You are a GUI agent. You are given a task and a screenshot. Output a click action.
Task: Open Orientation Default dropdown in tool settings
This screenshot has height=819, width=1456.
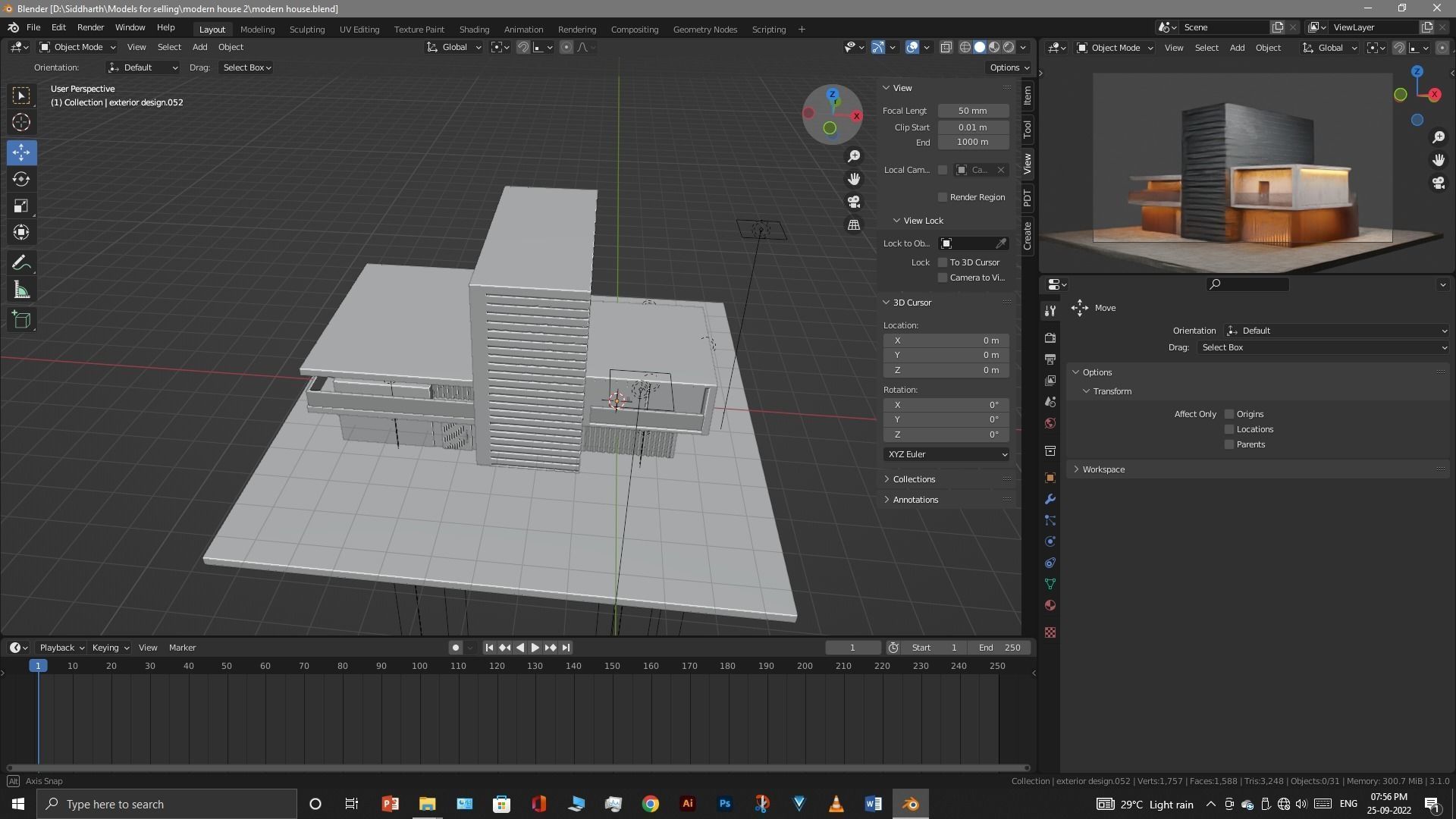143,67
